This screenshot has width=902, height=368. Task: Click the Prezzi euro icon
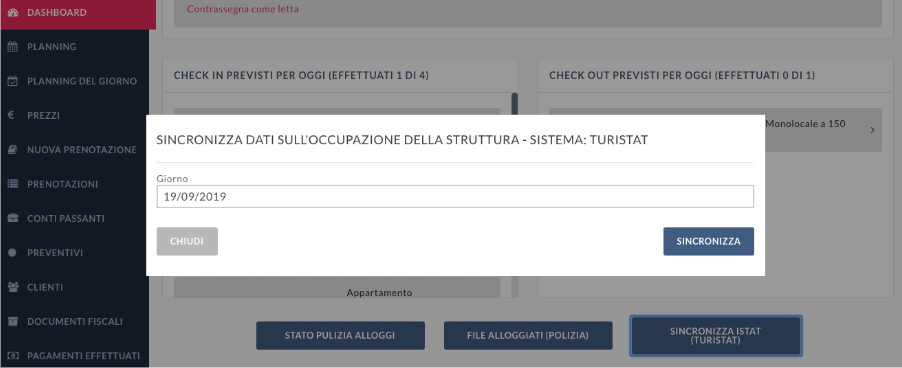point(11,115)
